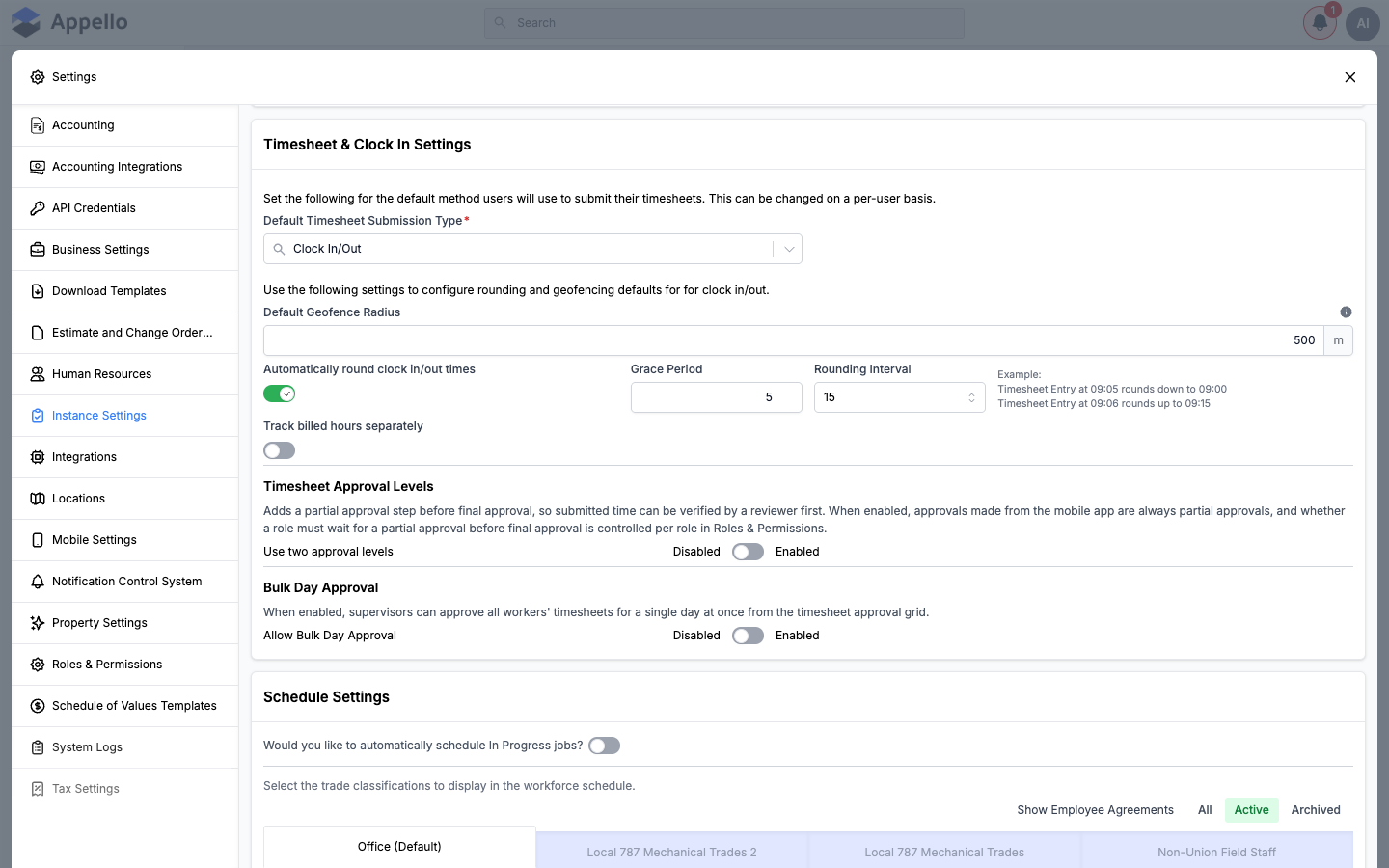Click the Instance Settings clipboard icon
Viewport: 1389px width, 868px height.
[x=38, y=416]
